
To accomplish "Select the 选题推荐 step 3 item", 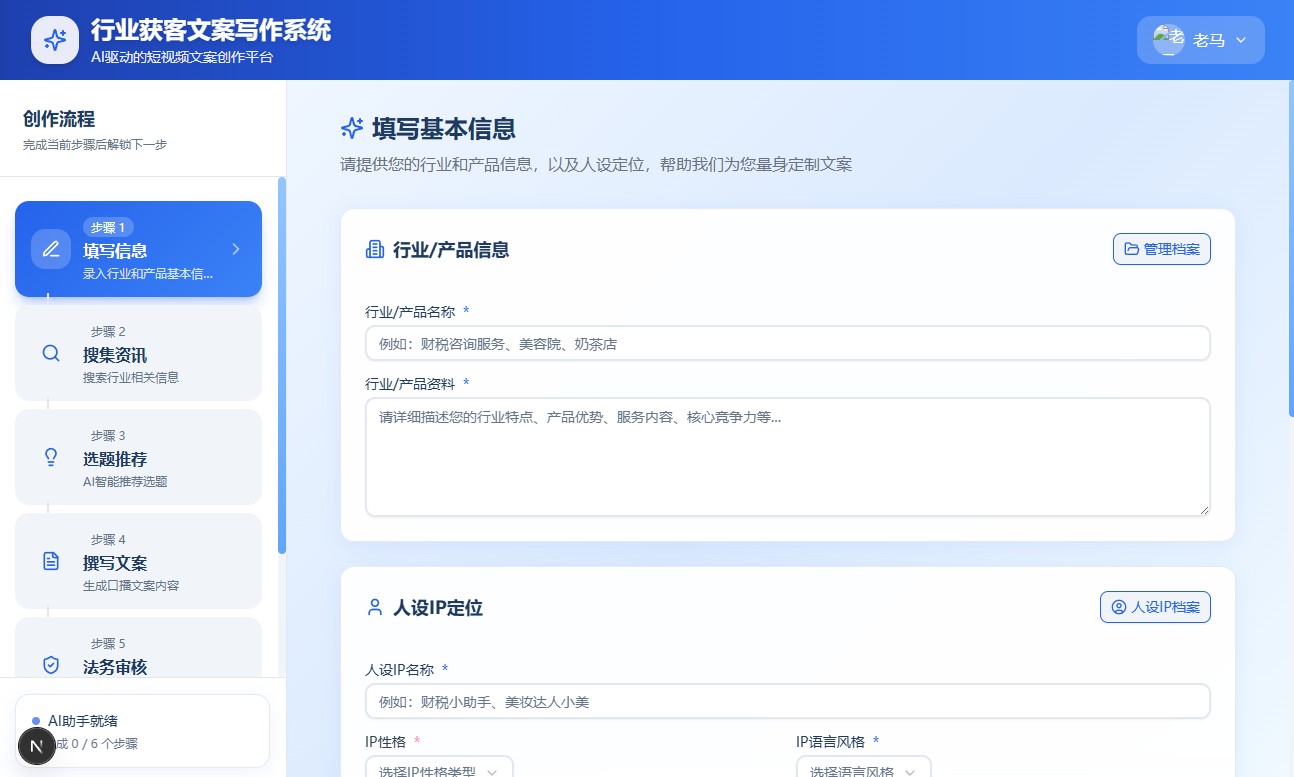I will [138, 457].
